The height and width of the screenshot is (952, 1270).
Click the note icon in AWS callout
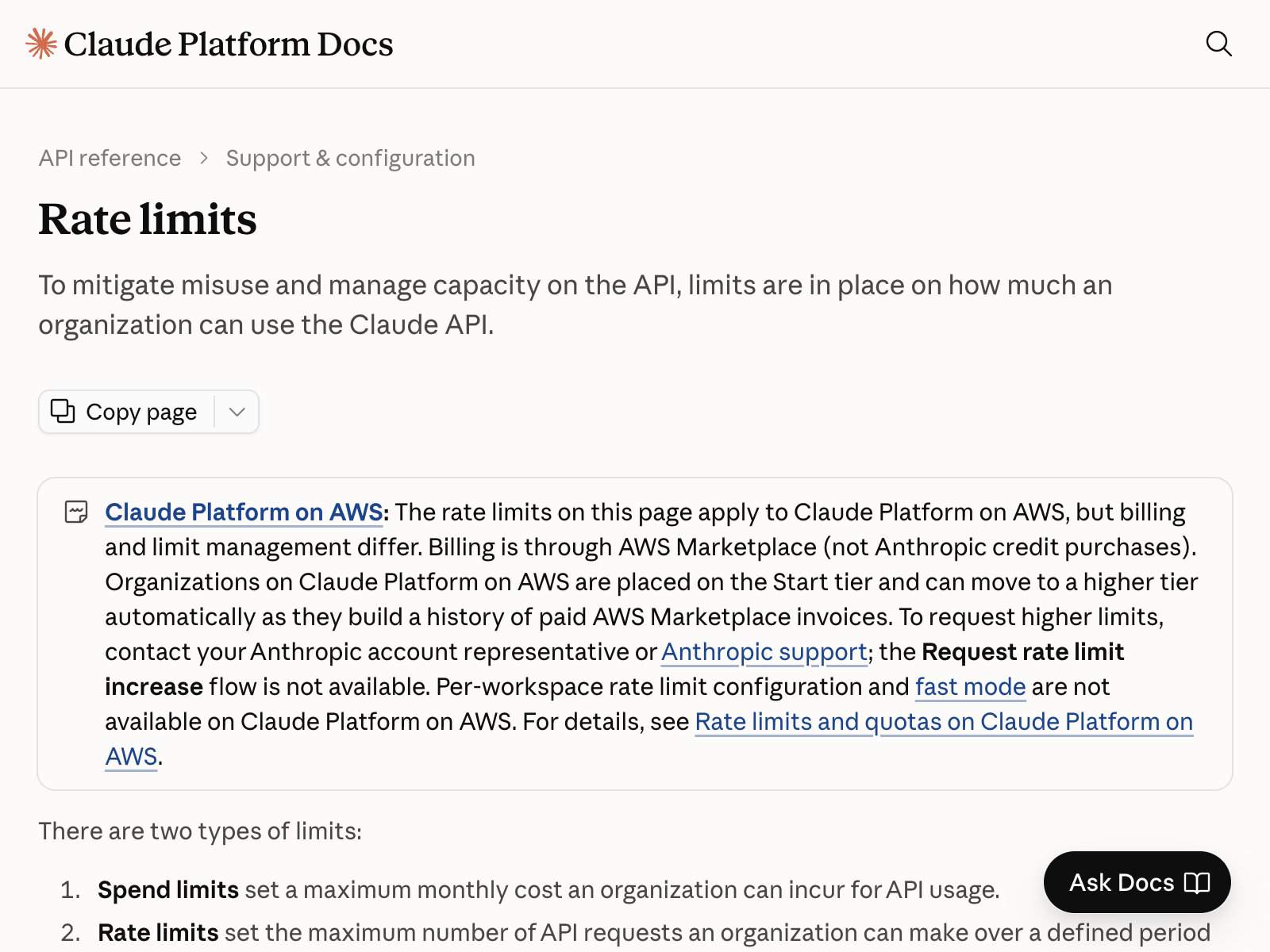pyautogui.click(x=76, y=512)
